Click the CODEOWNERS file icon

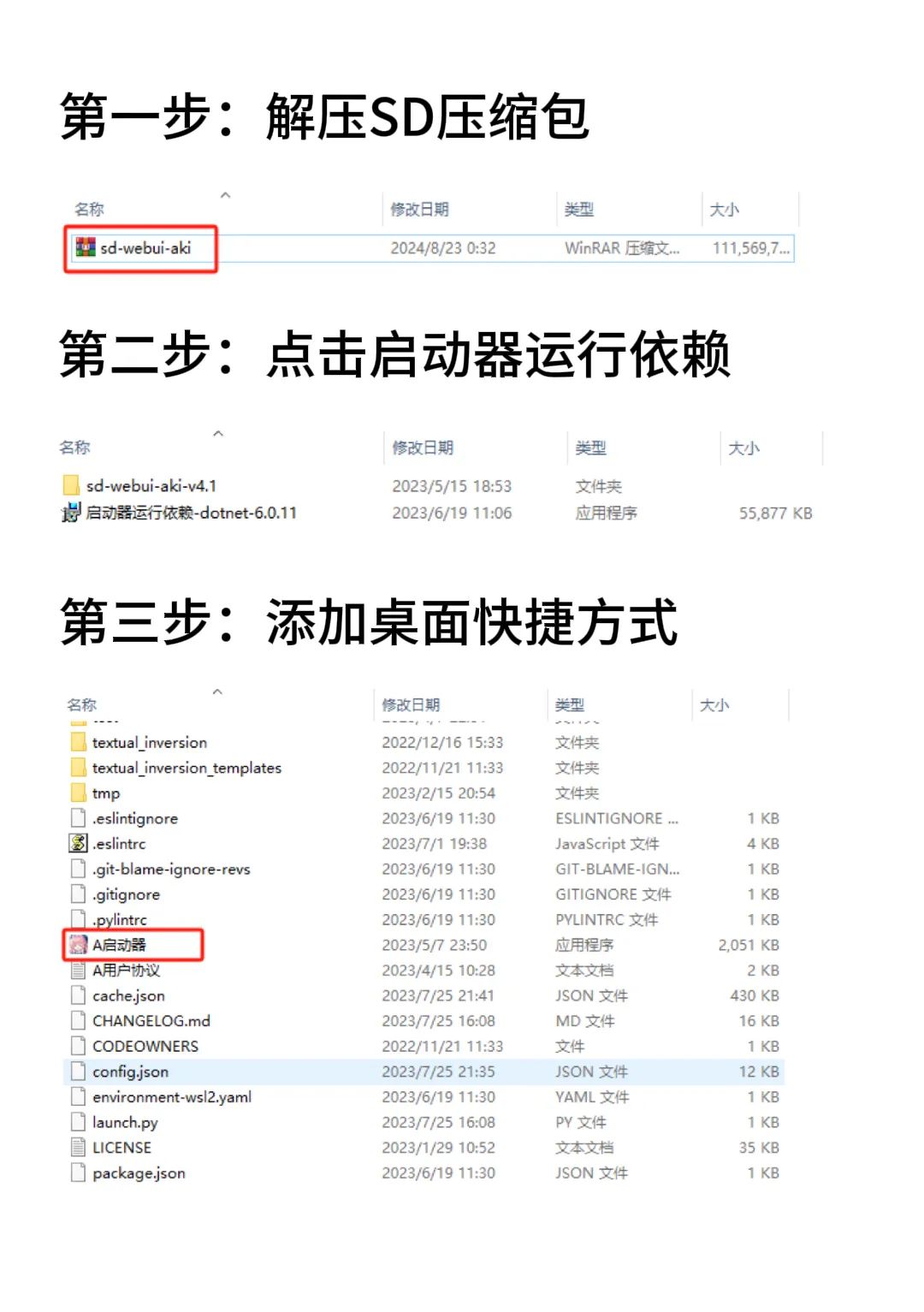coord(78,1046)
